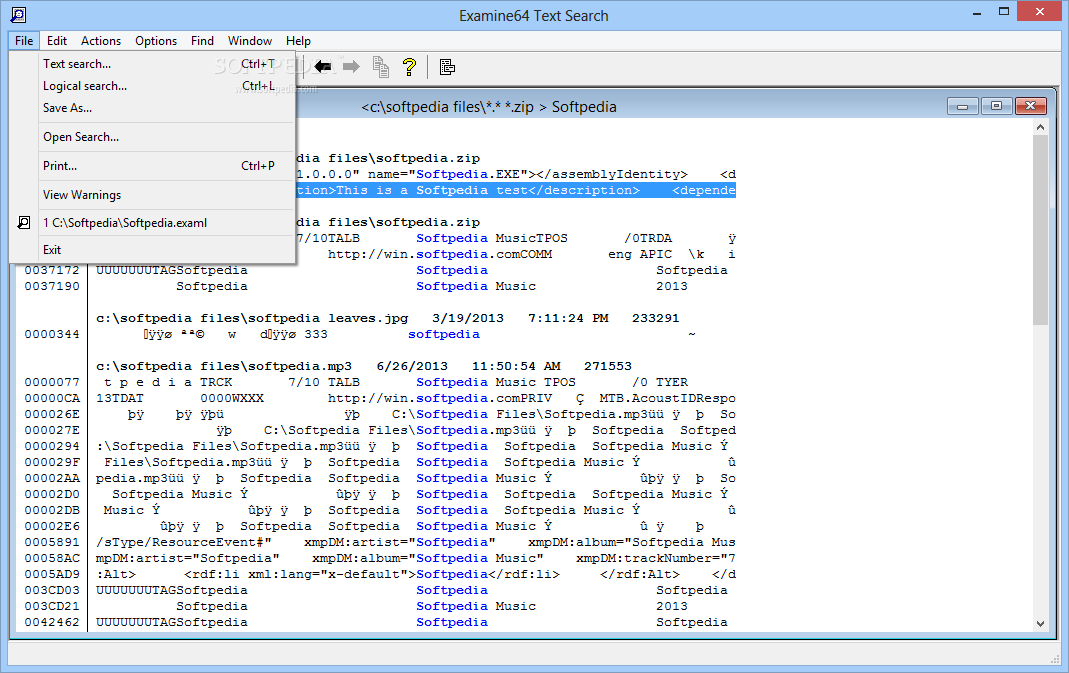
Task: Choose Print... from the File menu
Action: 153,166
